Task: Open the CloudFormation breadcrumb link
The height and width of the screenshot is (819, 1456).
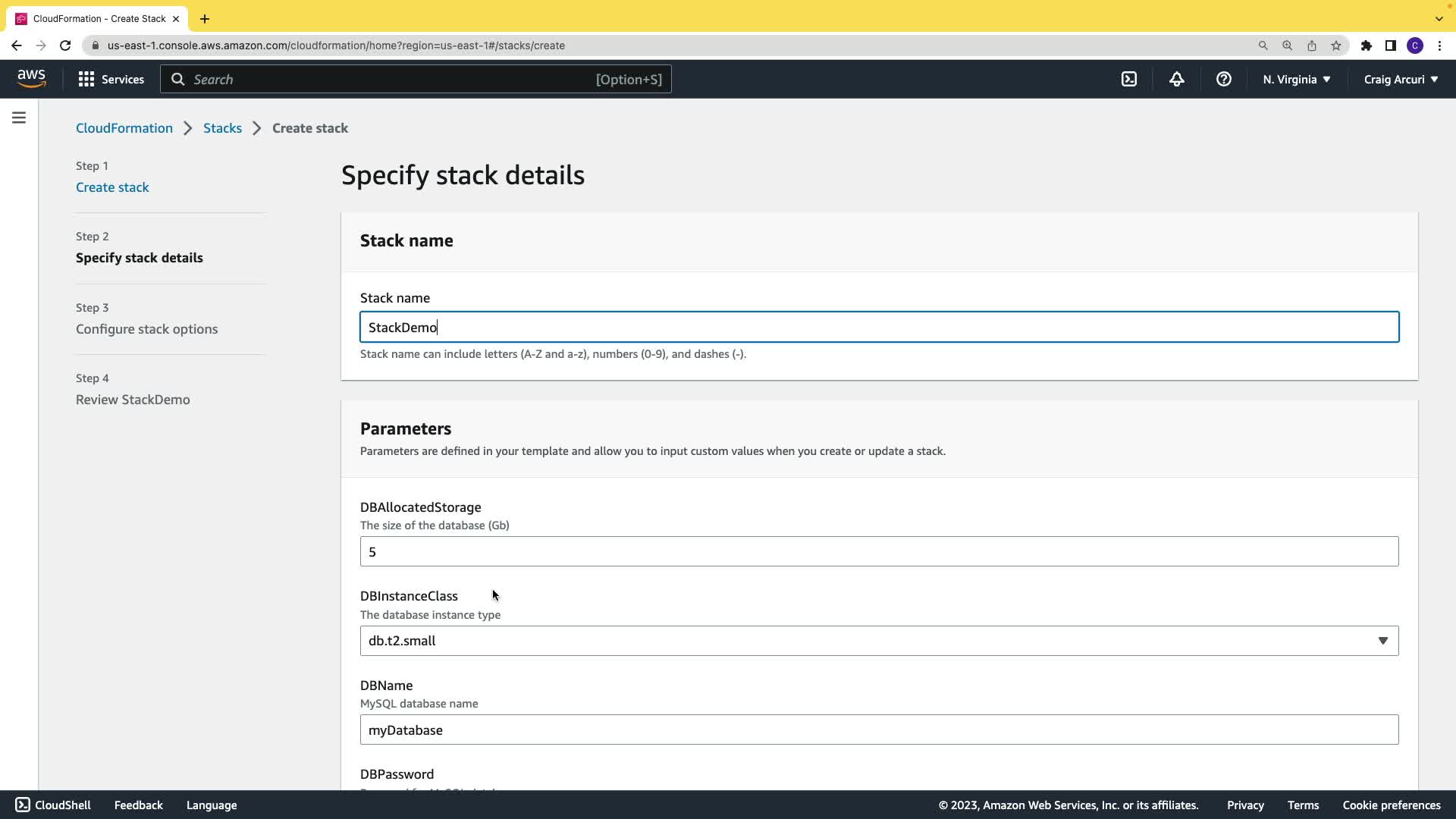Action: click(x=124, y=128)
